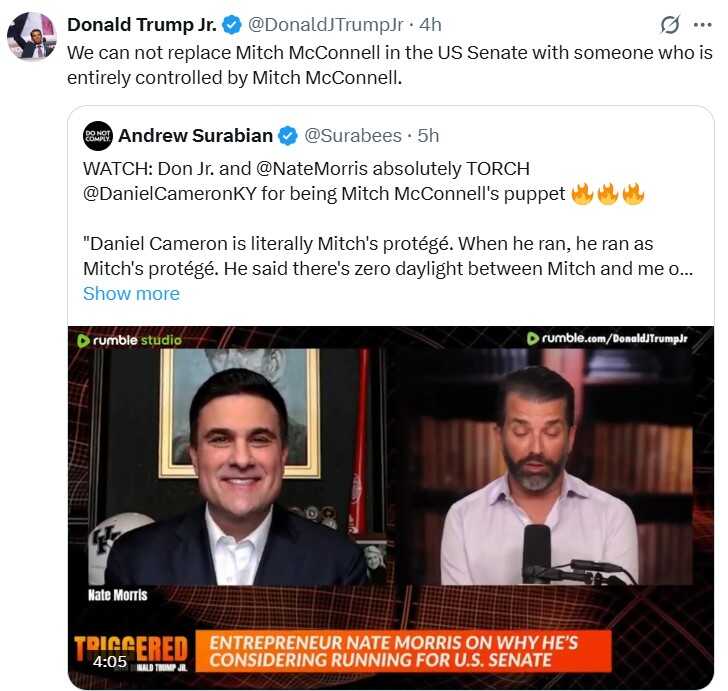Click the 4h post timestamp
This screenshot has width=728, height=691.
click(428, 24)
